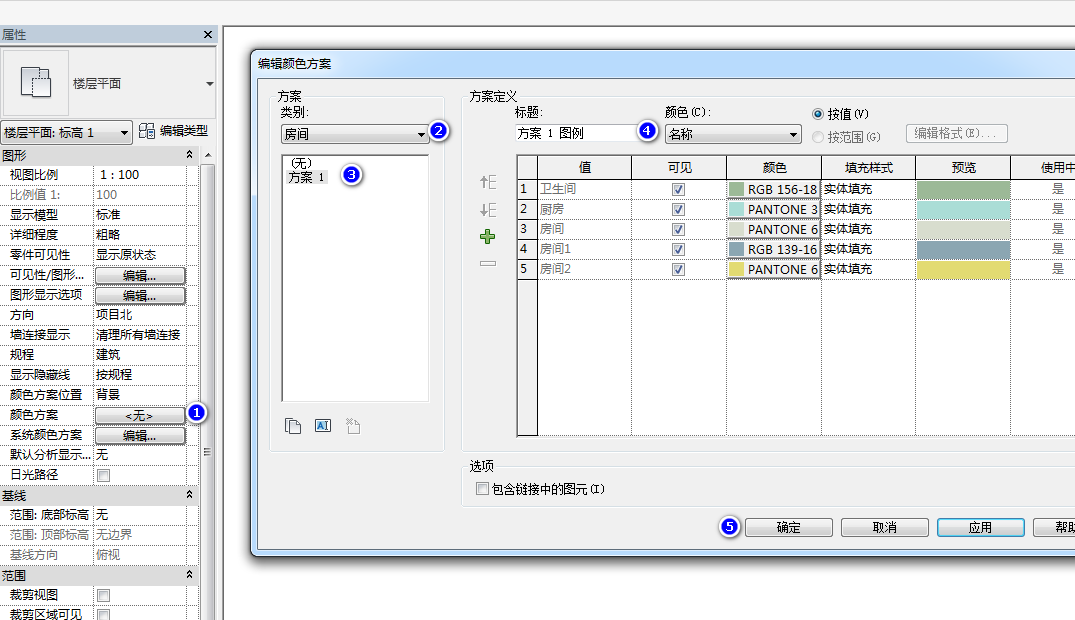Select (无) in scheme list

point(301,163)
